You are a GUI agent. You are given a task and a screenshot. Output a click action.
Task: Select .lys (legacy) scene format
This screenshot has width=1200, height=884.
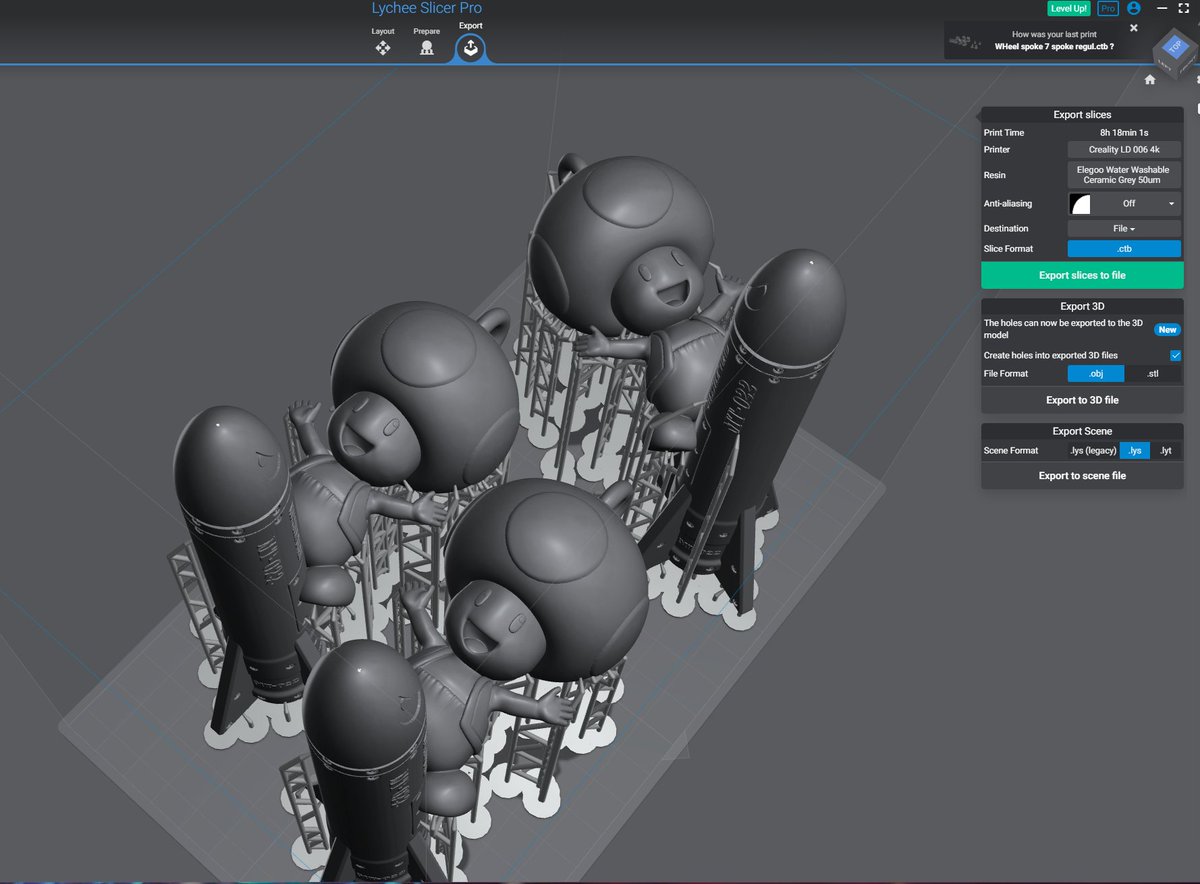click(x=1092, y=450)
